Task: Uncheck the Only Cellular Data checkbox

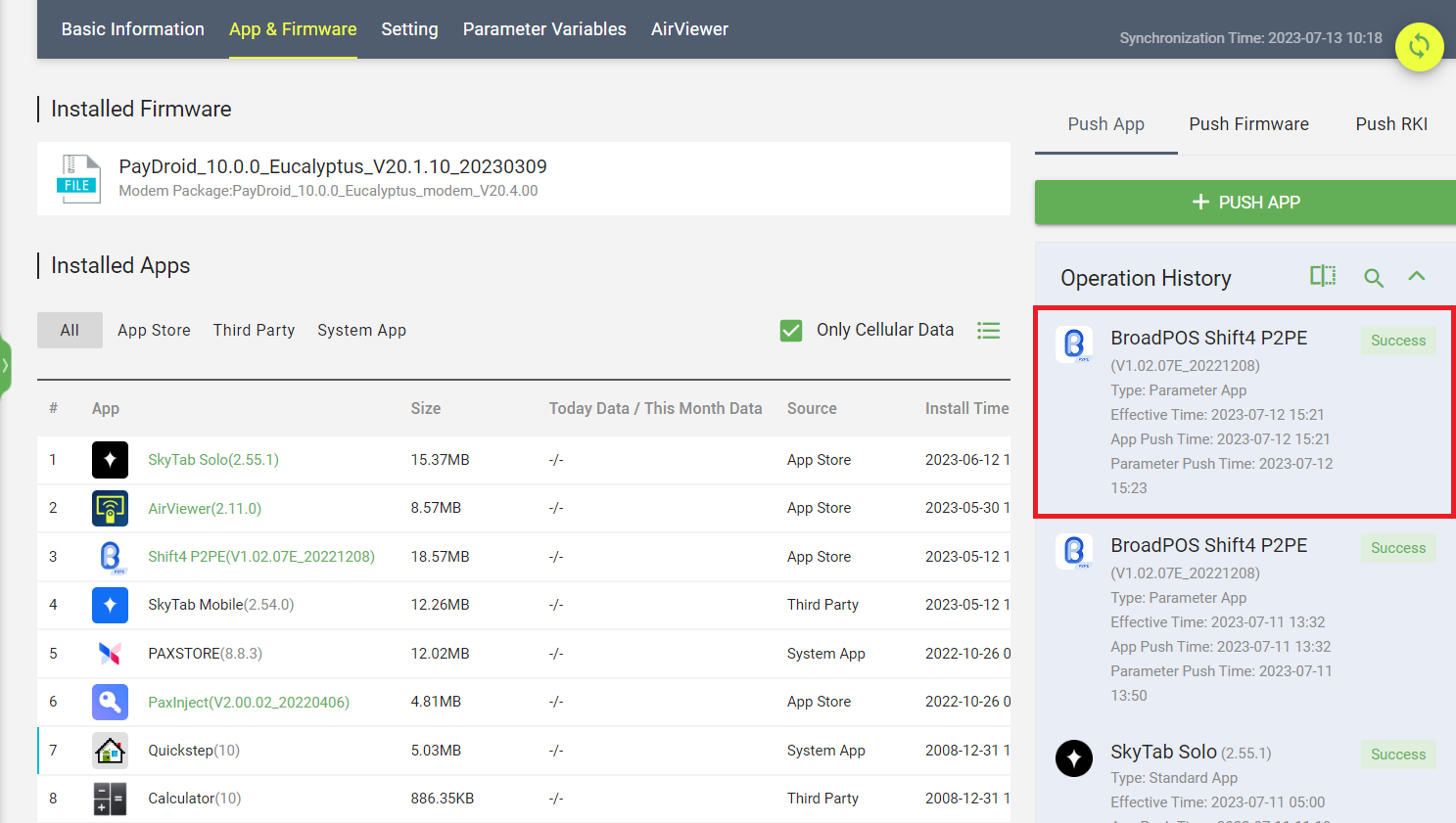Action: (791, 331)
